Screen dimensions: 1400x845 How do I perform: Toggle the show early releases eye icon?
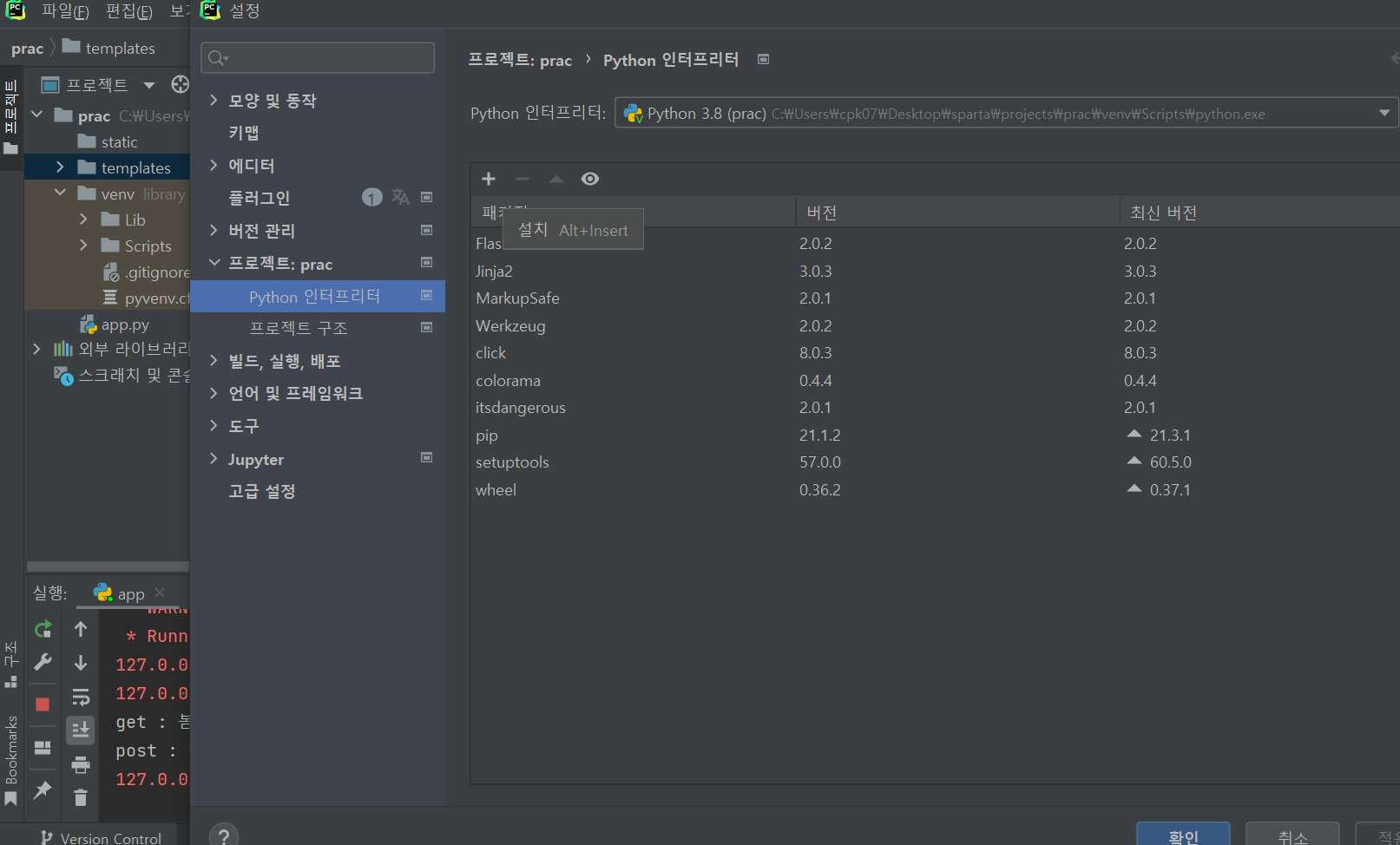(x=590, y=179)
